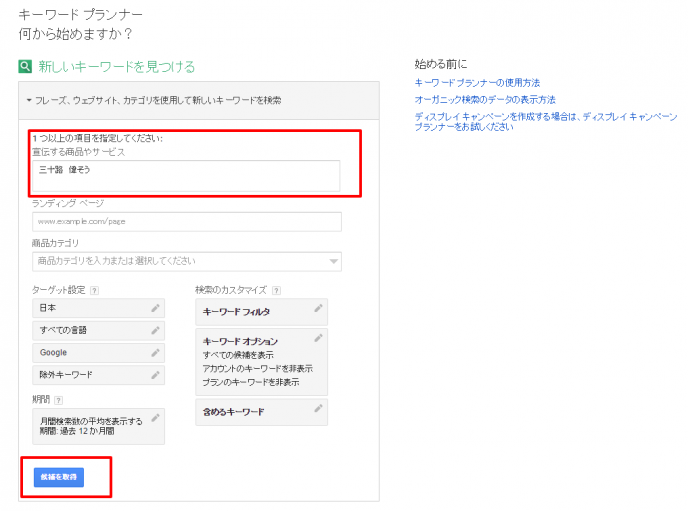Open the キーワード フィルタ box
This screenshot has width=688, height=511.
click(262, 312)
